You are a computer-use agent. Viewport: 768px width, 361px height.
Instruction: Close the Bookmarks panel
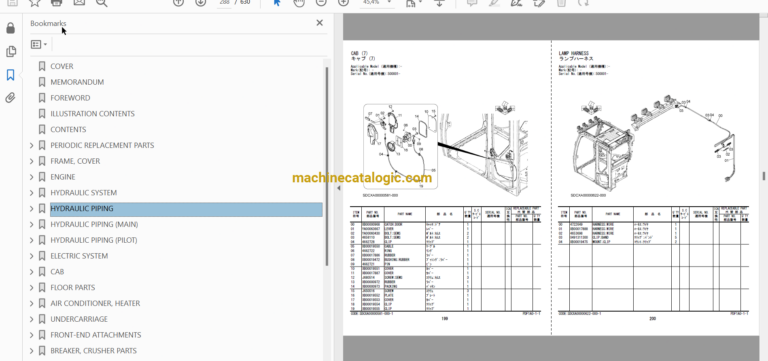[x=319, y=23]
